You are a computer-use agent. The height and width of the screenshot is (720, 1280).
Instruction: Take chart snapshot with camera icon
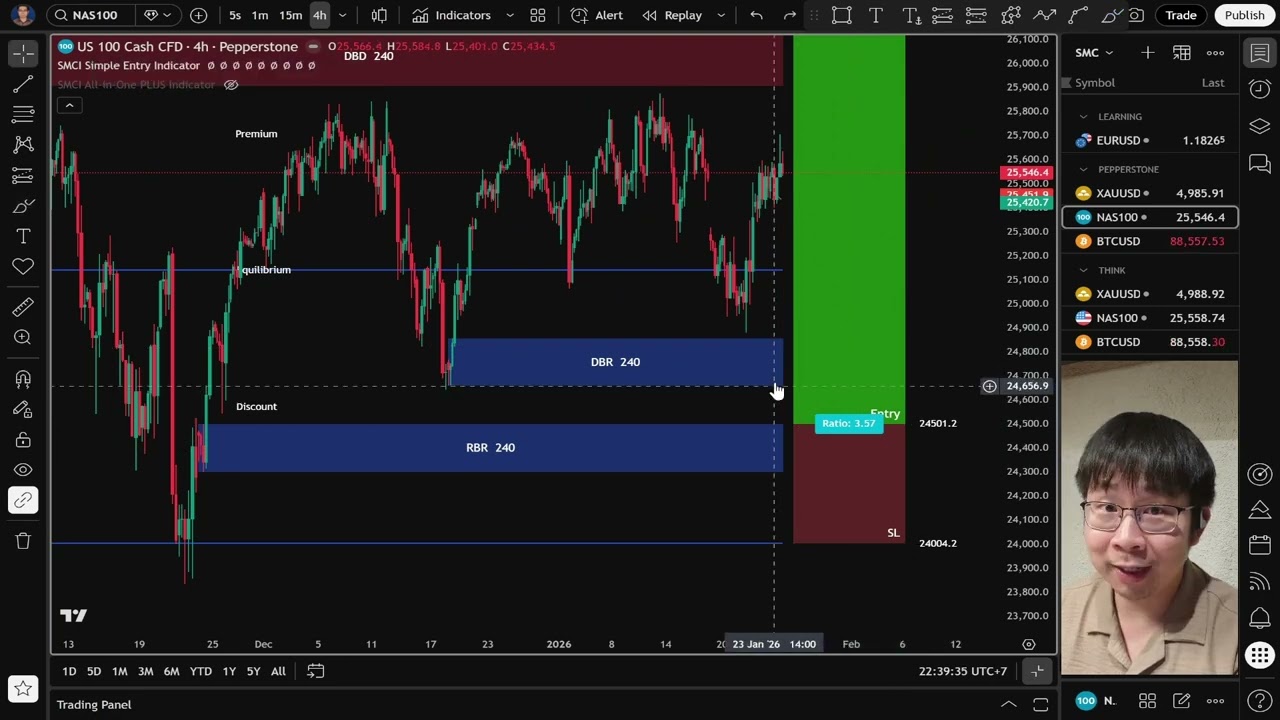click(x=1136, y=15)
